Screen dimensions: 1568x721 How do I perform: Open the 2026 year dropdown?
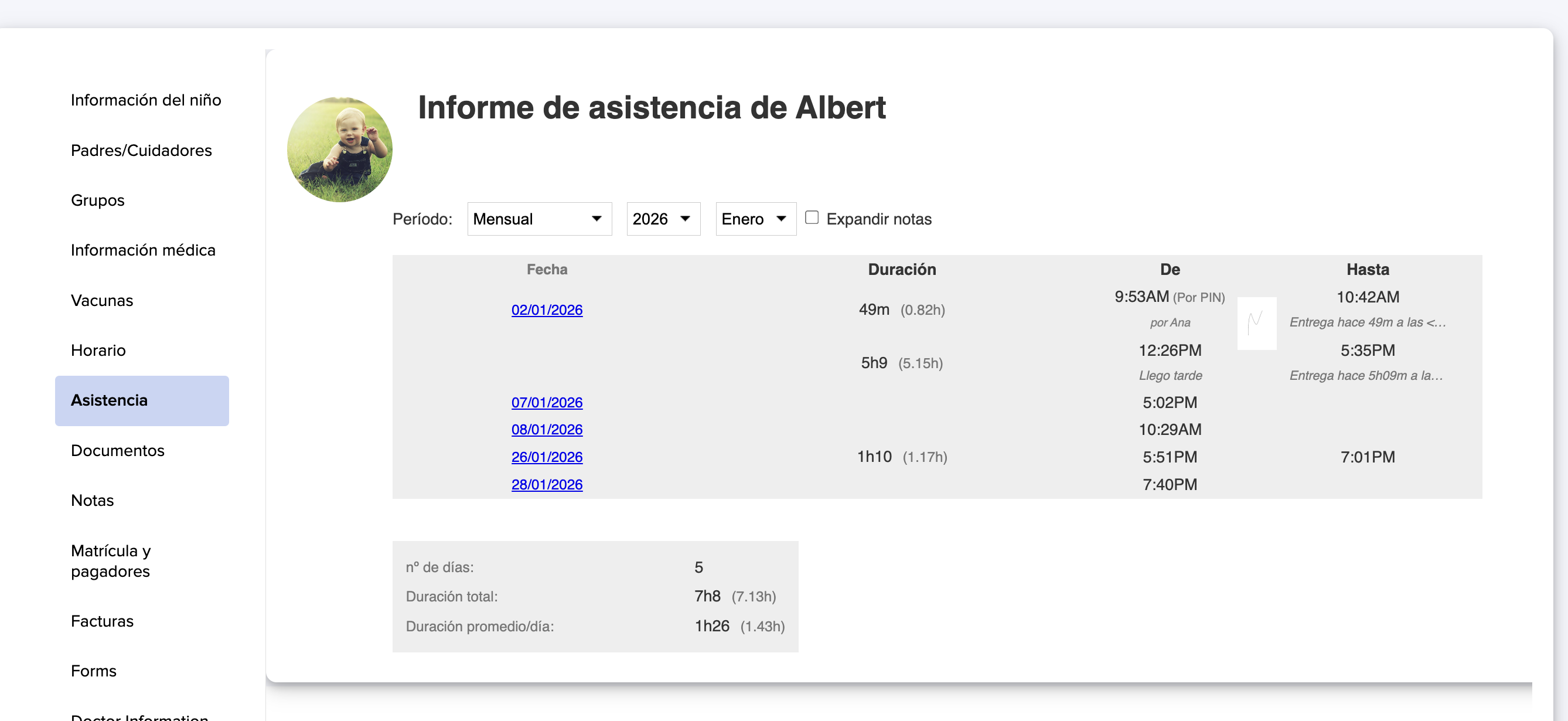[662, 219]
